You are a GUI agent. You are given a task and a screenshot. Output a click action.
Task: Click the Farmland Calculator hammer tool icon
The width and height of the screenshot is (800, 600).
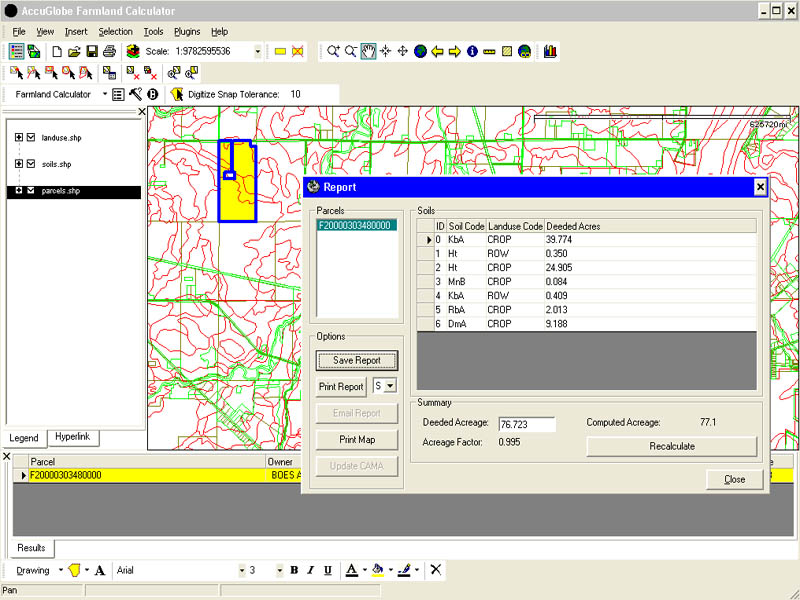tap(135, 94)
